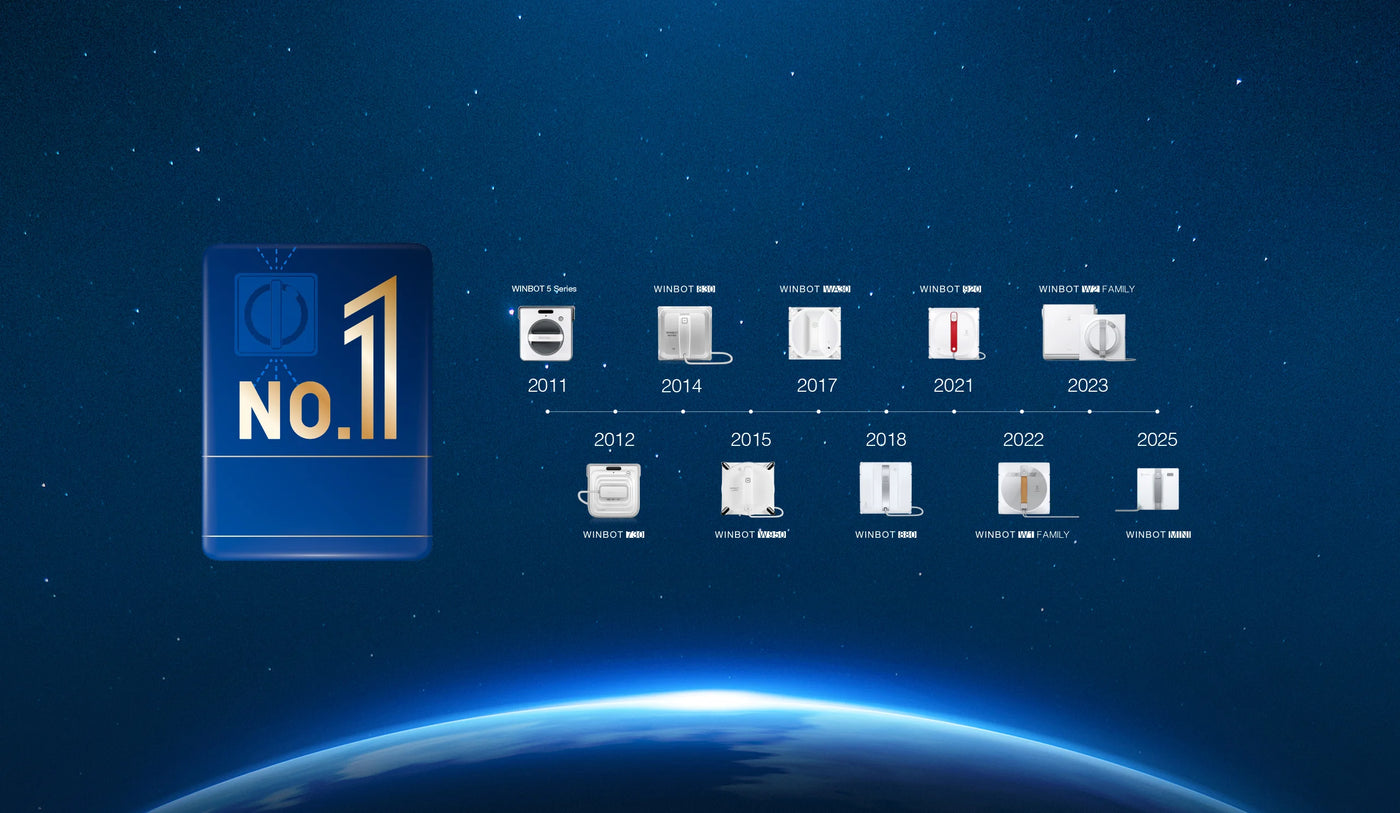Viewport: 1400px width, 813px height.
Task: Select the 2022 year label
Action: tap(1023, 440)
